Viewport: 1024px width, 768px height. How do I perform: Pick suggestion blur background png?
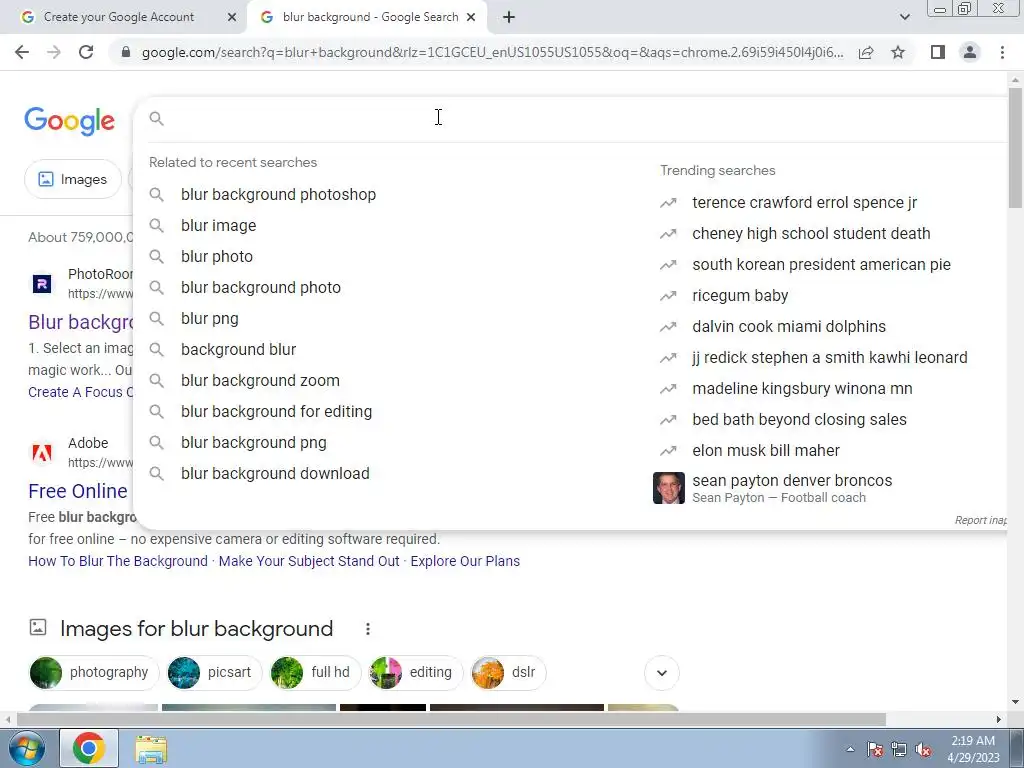click(x=253, y=443)
